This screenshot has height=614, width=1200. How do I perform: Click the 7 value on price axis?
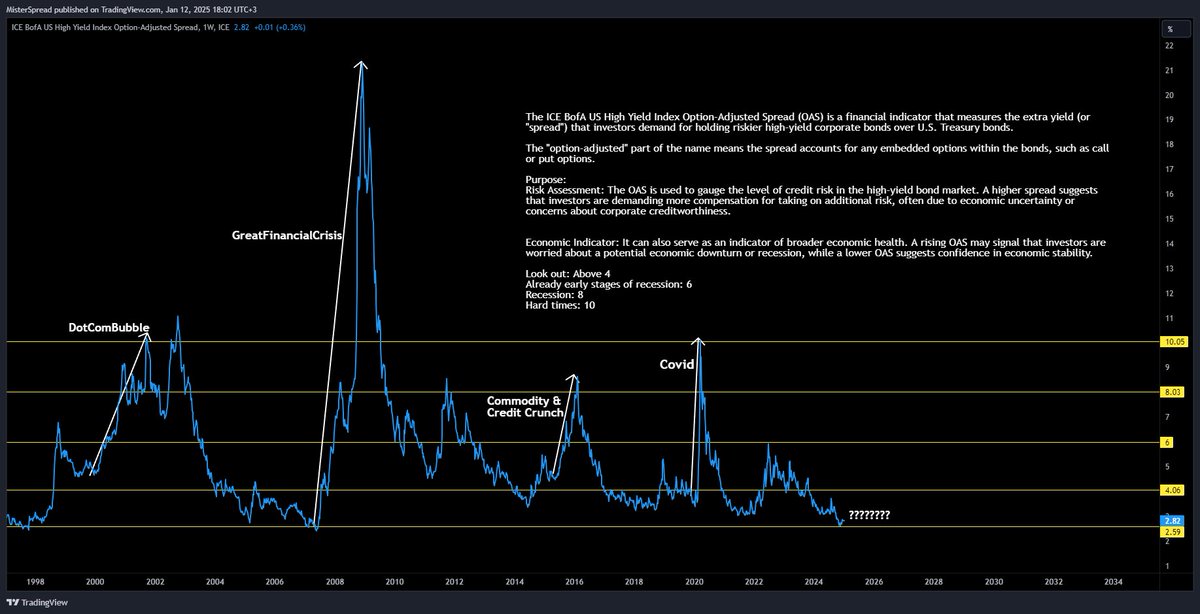point(1166,417)
